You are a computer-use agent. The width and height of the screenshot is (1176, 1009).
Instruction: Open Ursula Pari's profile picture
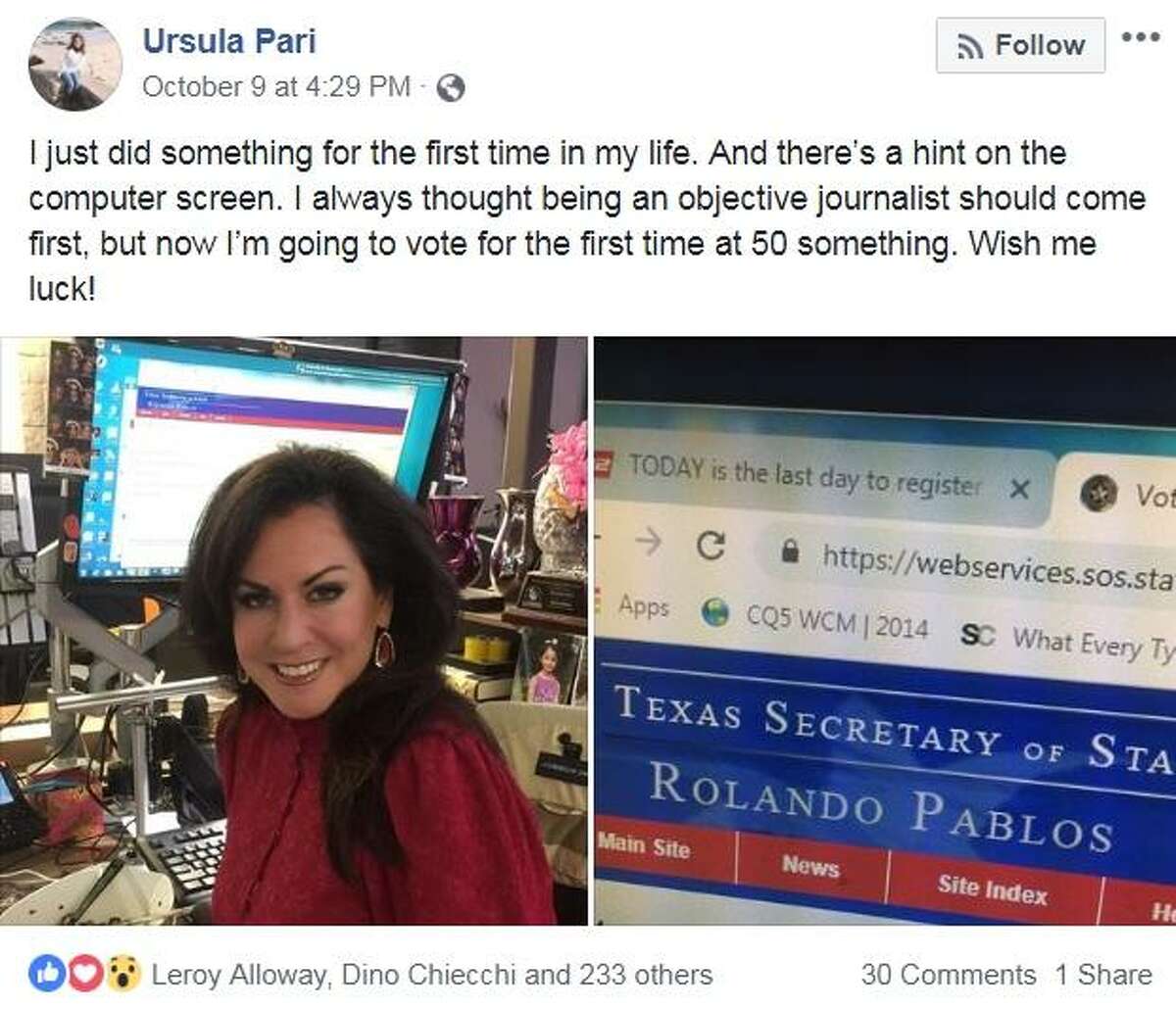coord(75,63)
